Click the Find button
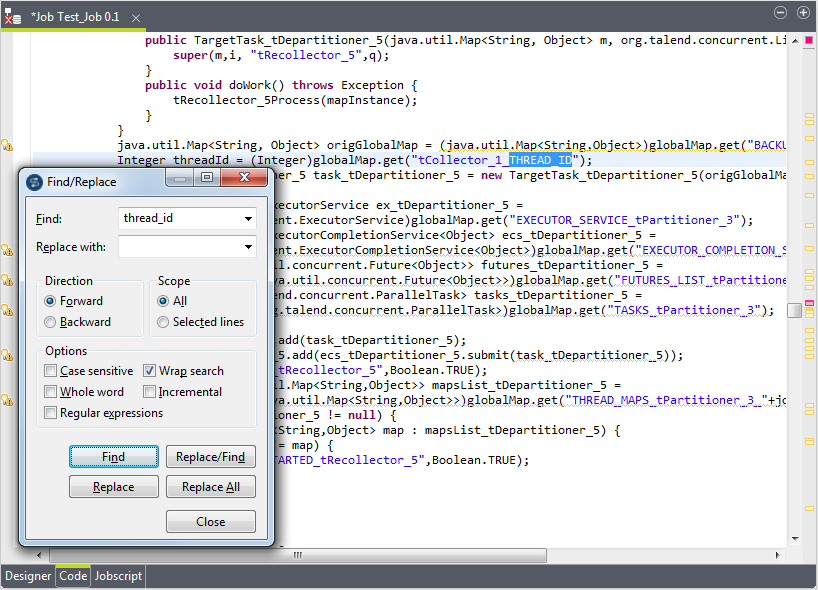 tap(113, 456)
